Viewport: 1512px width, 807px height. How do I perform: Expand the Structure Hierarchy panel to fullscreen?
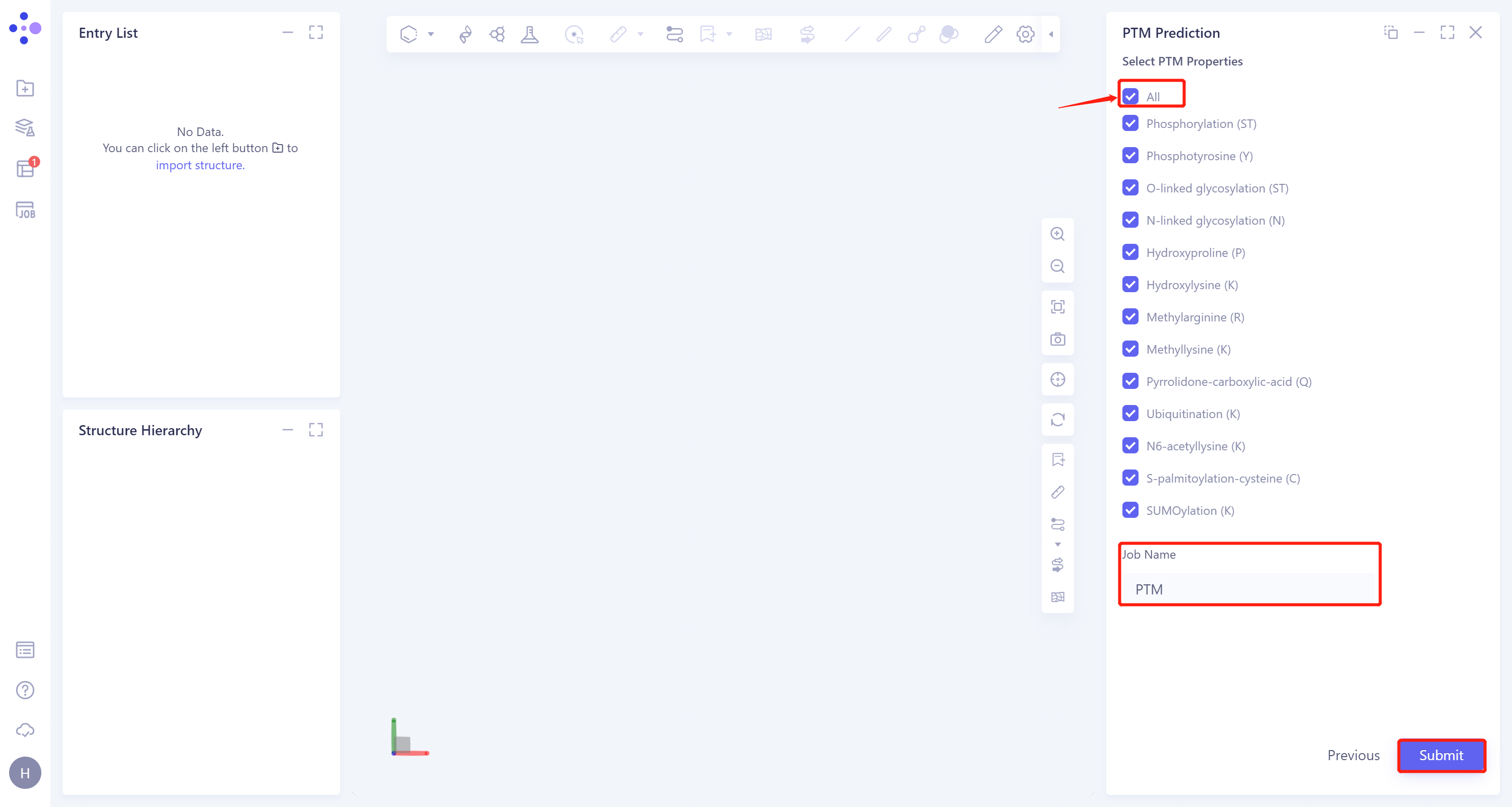pos(316,430)
